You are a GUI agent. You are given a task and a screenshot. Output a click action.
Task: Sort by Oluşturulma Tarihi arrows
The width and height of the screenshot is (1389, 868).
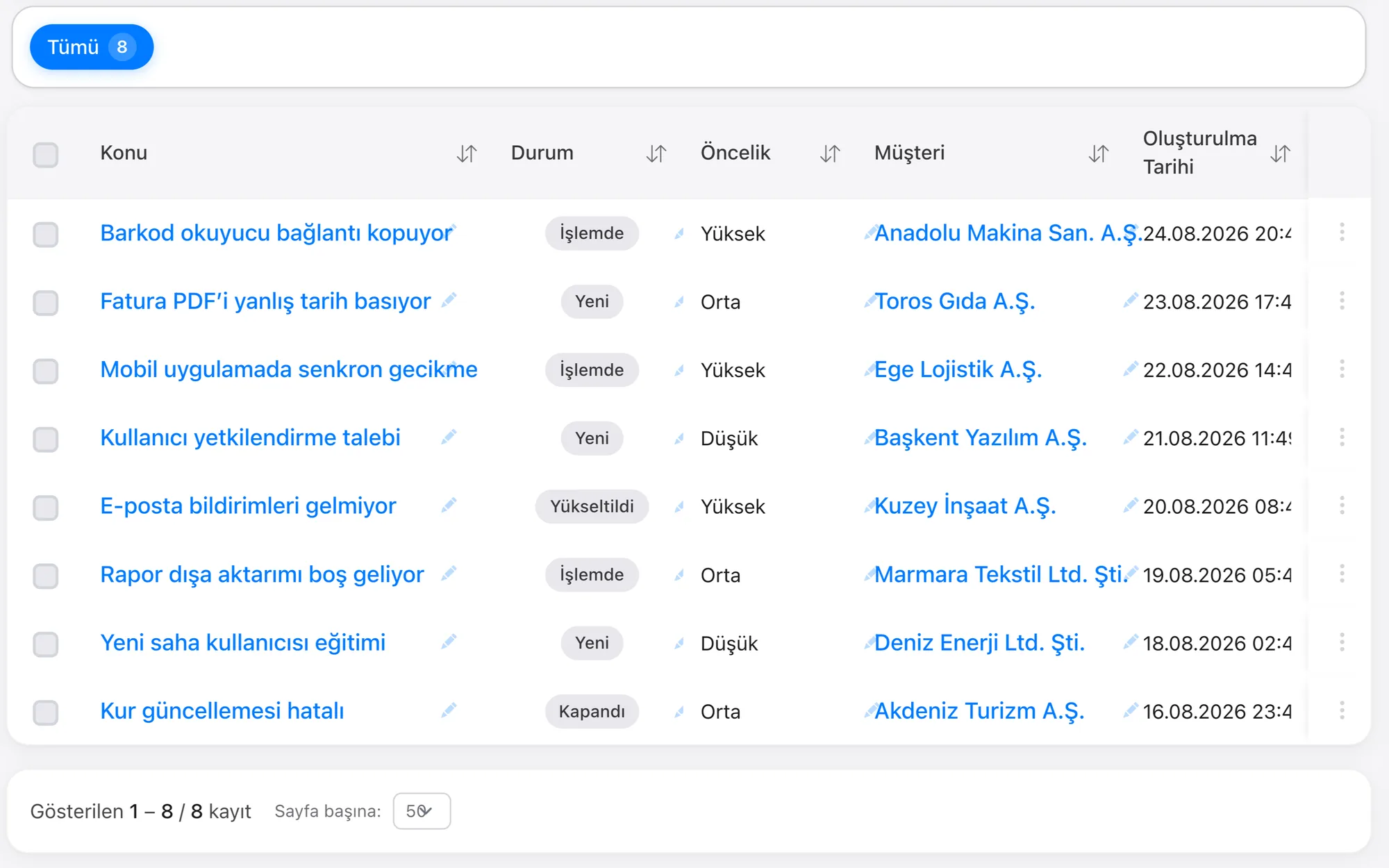1281,153
